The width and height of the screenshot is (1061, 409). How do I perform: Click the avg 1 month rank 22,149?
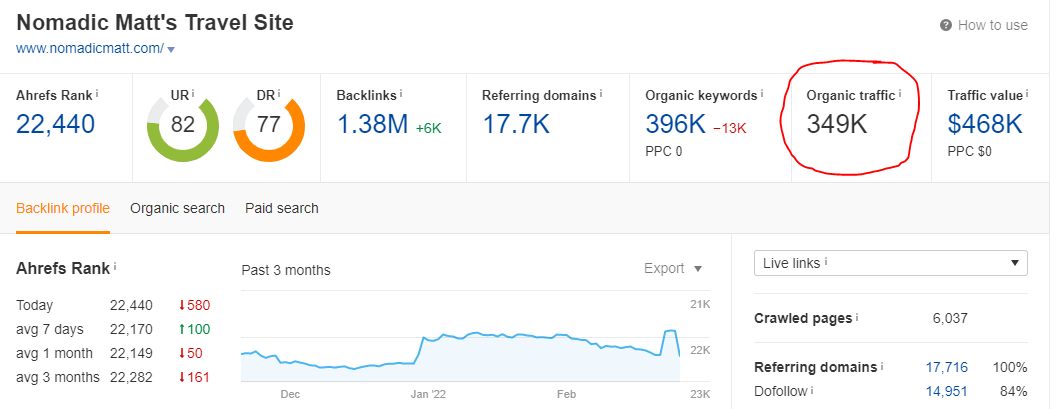point(131,353)
